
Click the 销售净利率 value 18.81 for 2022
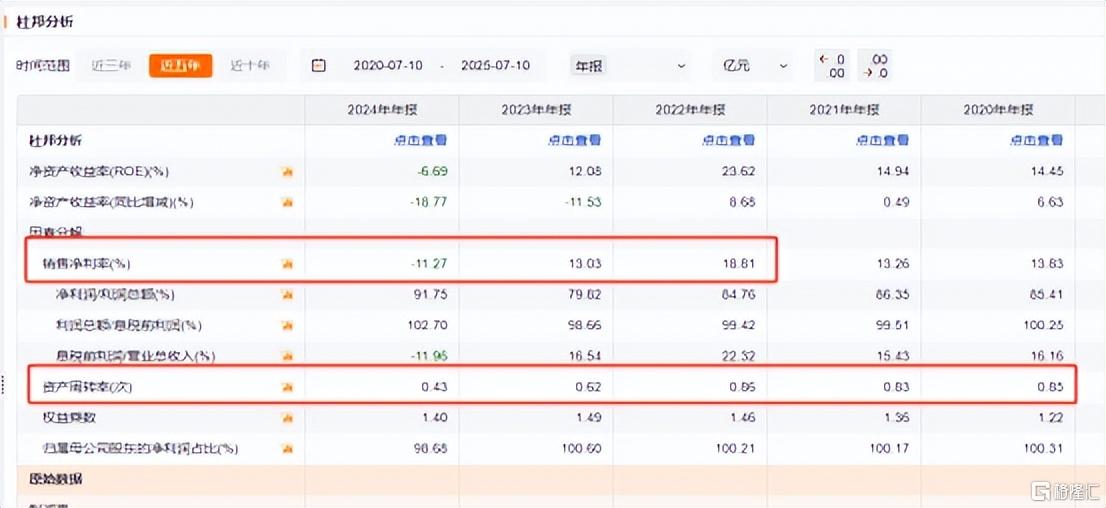741,264
